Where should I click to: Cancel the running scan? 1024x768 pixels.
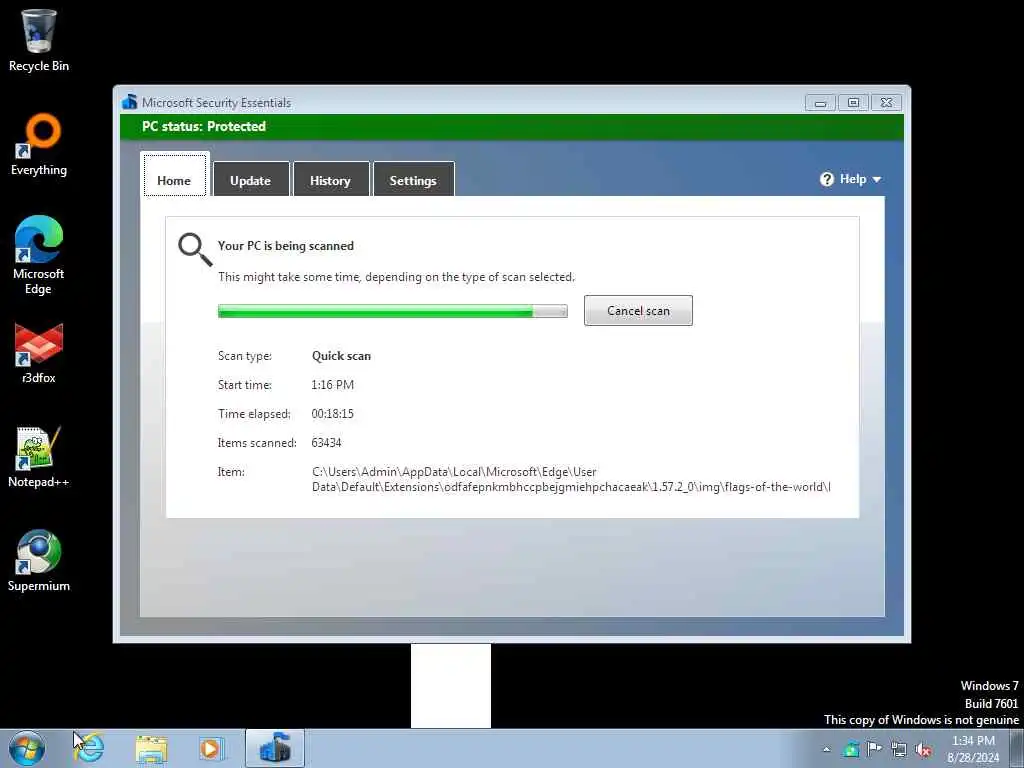point(638,311)
